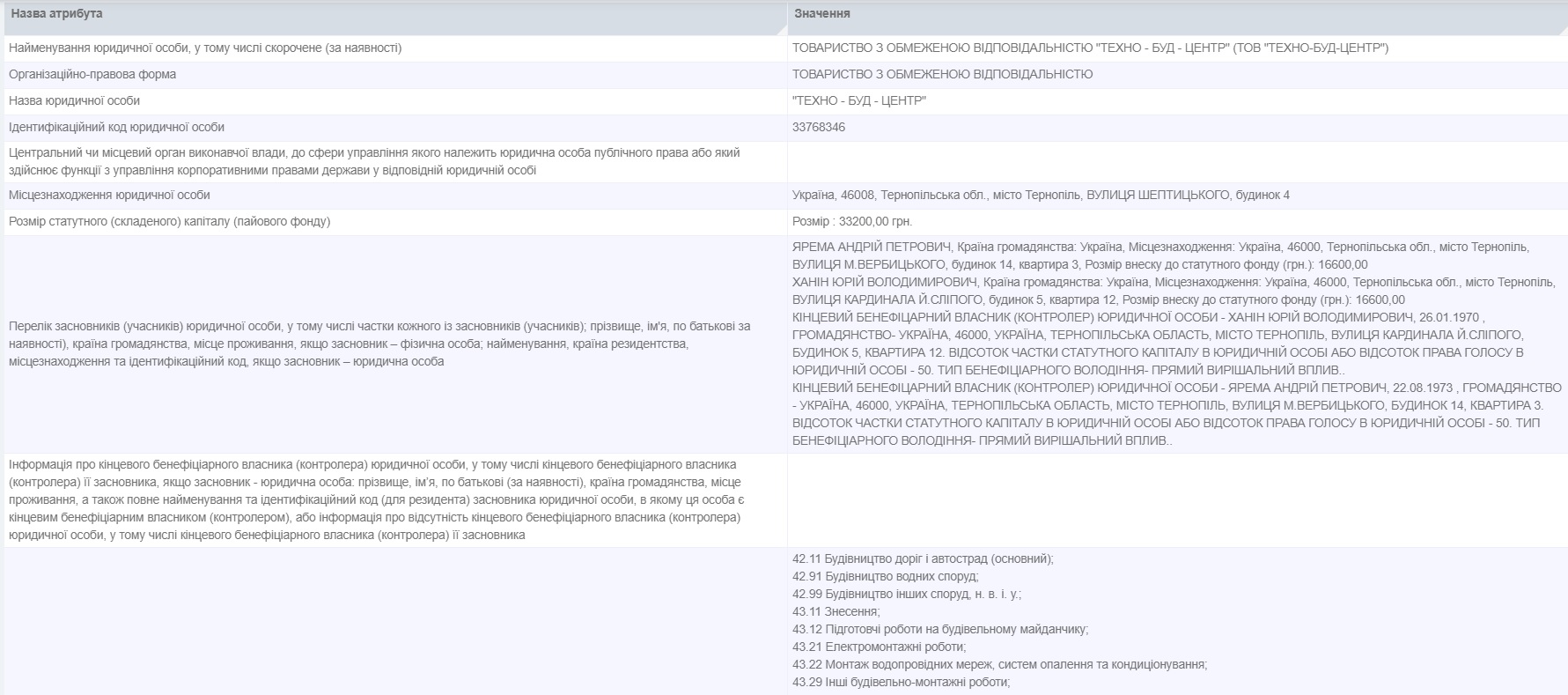Click the 'Назва атрибута' column header

click(x=56, y=14)
